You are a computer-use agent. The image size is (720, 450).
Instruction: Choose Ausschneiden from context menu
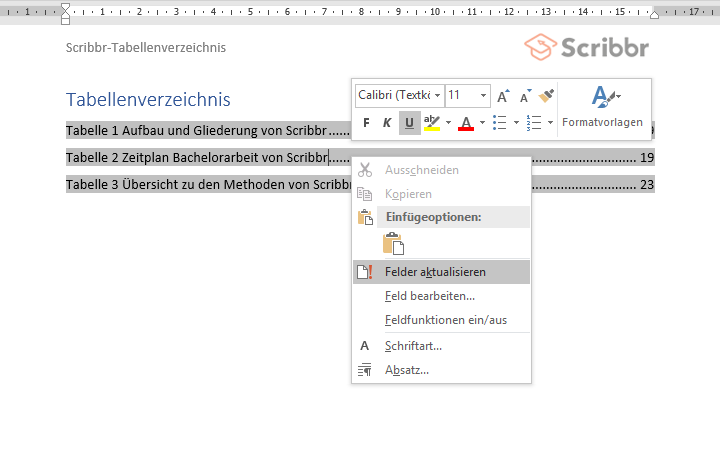point(441,170)
